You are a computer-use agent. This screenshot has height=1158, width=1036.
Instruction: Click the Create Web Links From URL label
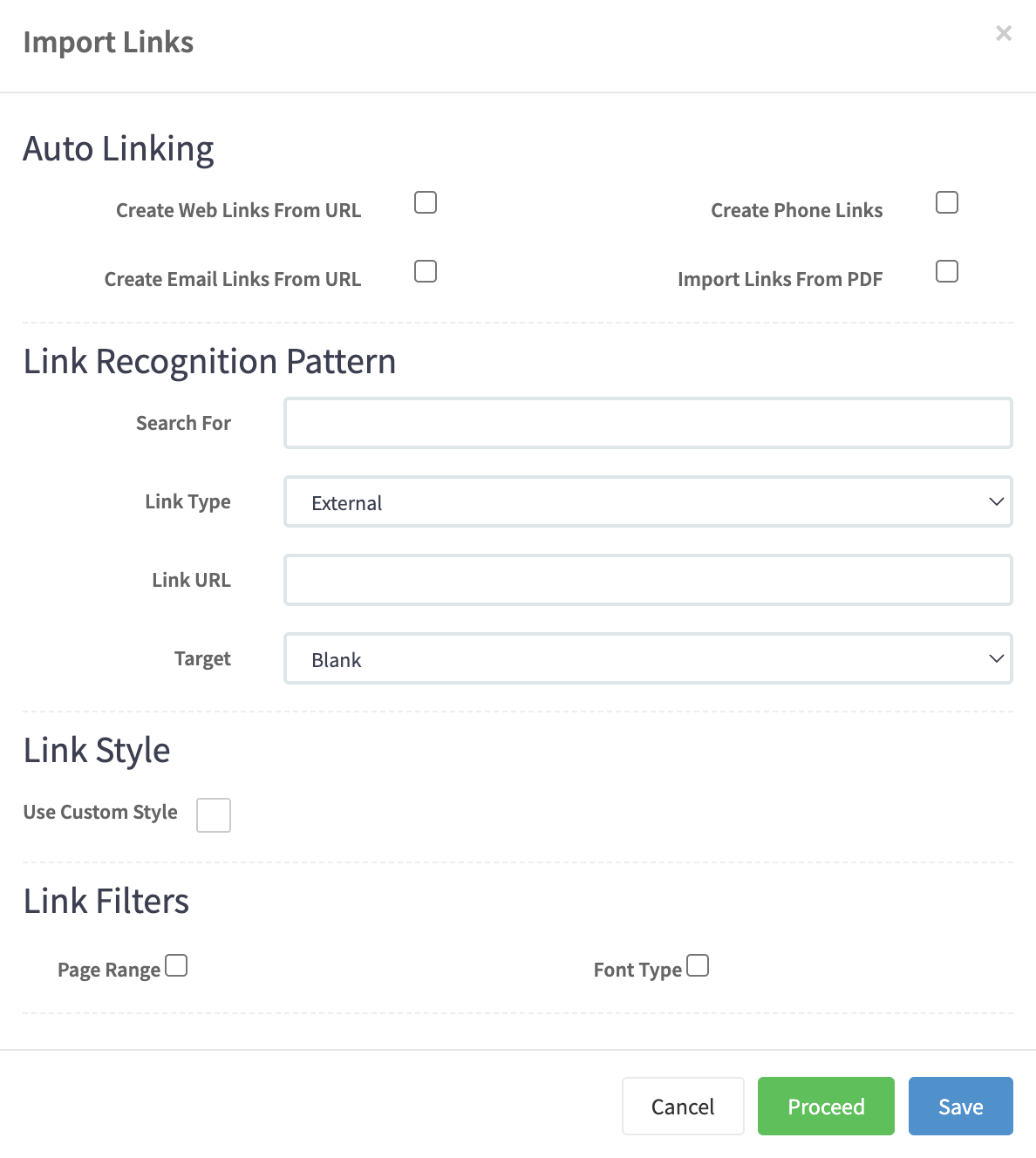tap(238, 210)
